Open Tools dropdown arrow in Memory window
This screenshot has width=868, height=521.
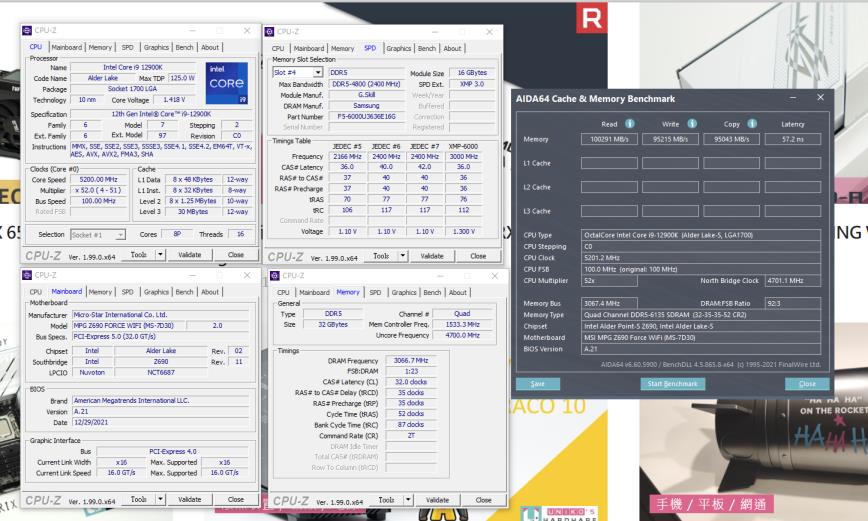click(x=408, y=500)
